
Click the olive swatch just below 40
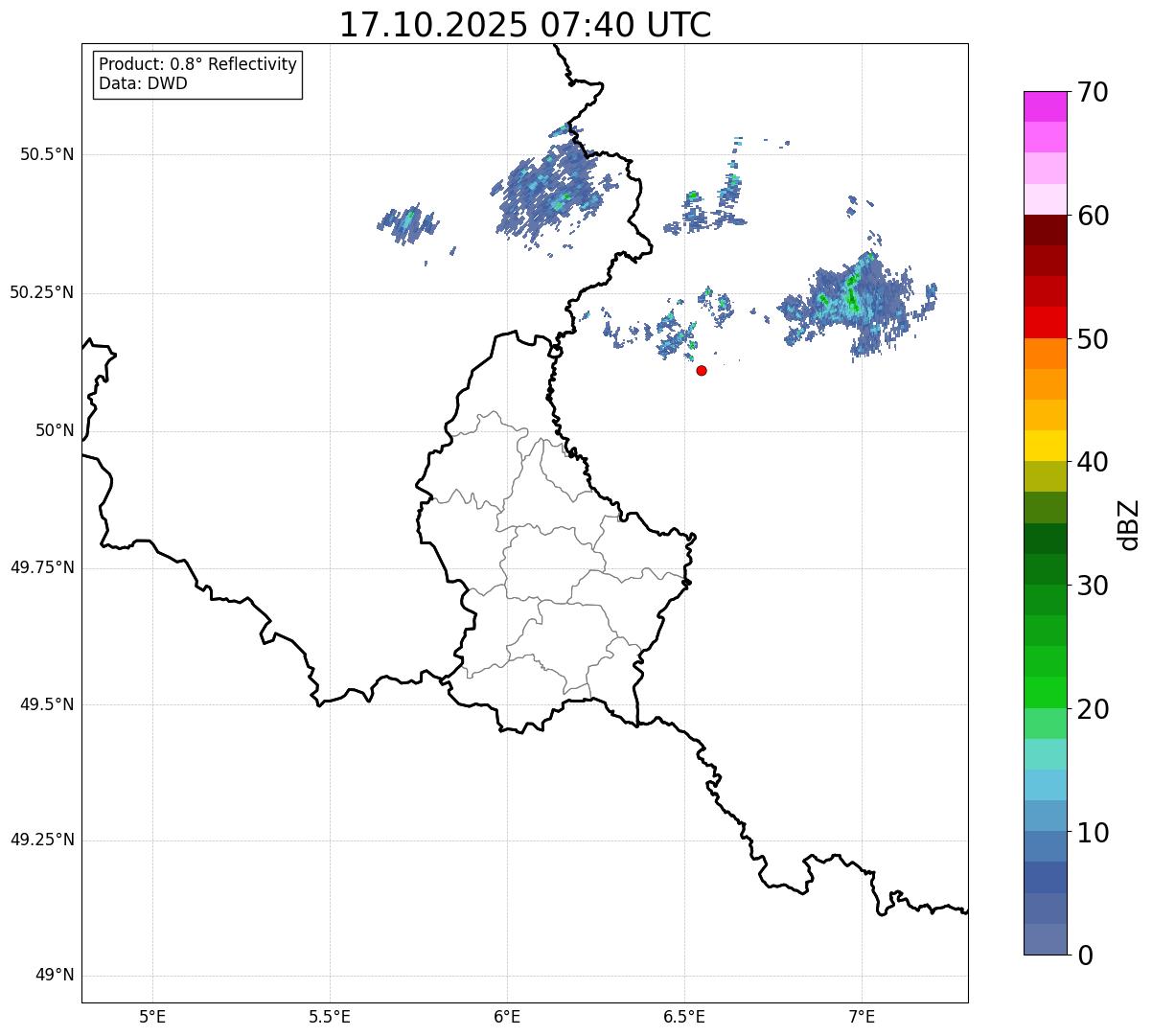click(x=1046, y=476)
